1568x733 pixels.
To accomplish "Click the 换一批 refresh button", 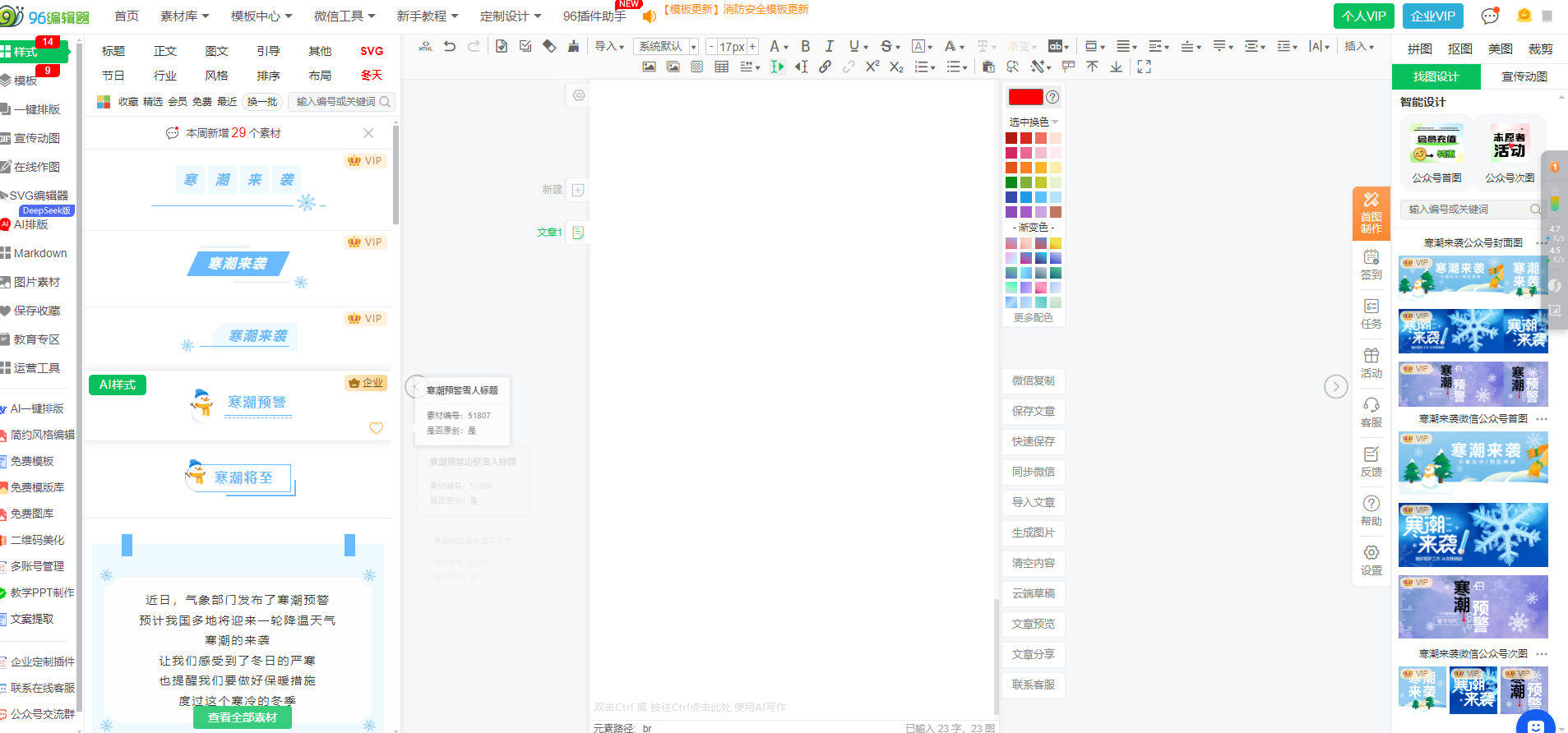I will (x=262, y=102).
